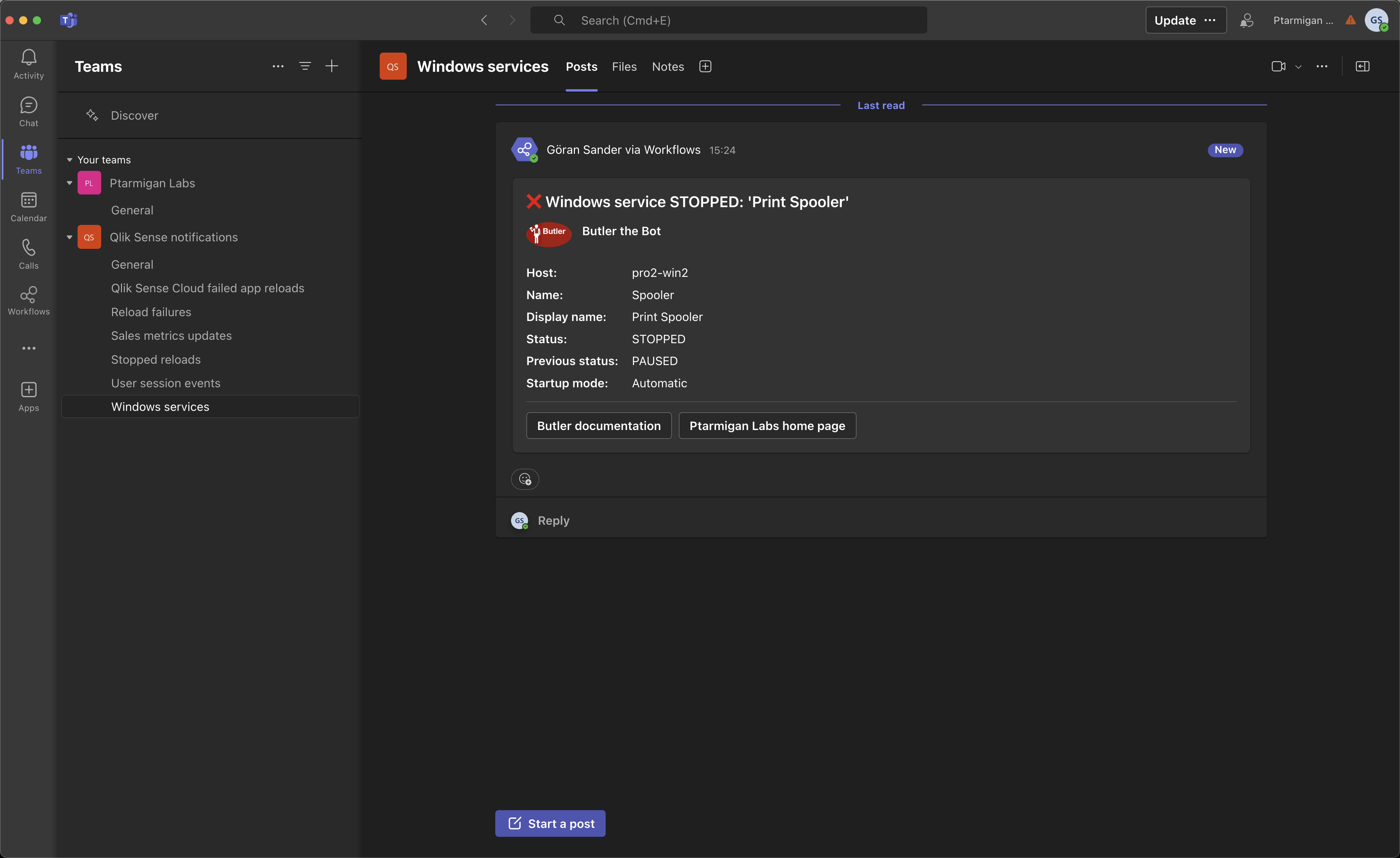Click Reply field under the post
Viewport: 1400px width, 858px height.
[881, 521]
